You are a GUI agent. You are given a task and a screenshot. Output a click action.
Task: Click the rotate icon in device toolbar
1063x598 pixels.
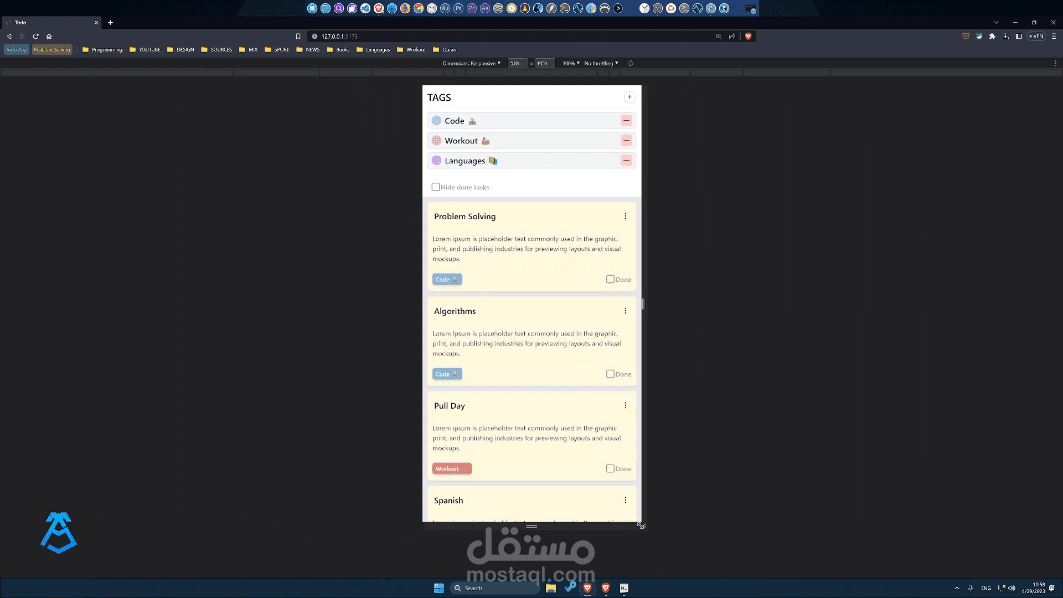point(630,63)
